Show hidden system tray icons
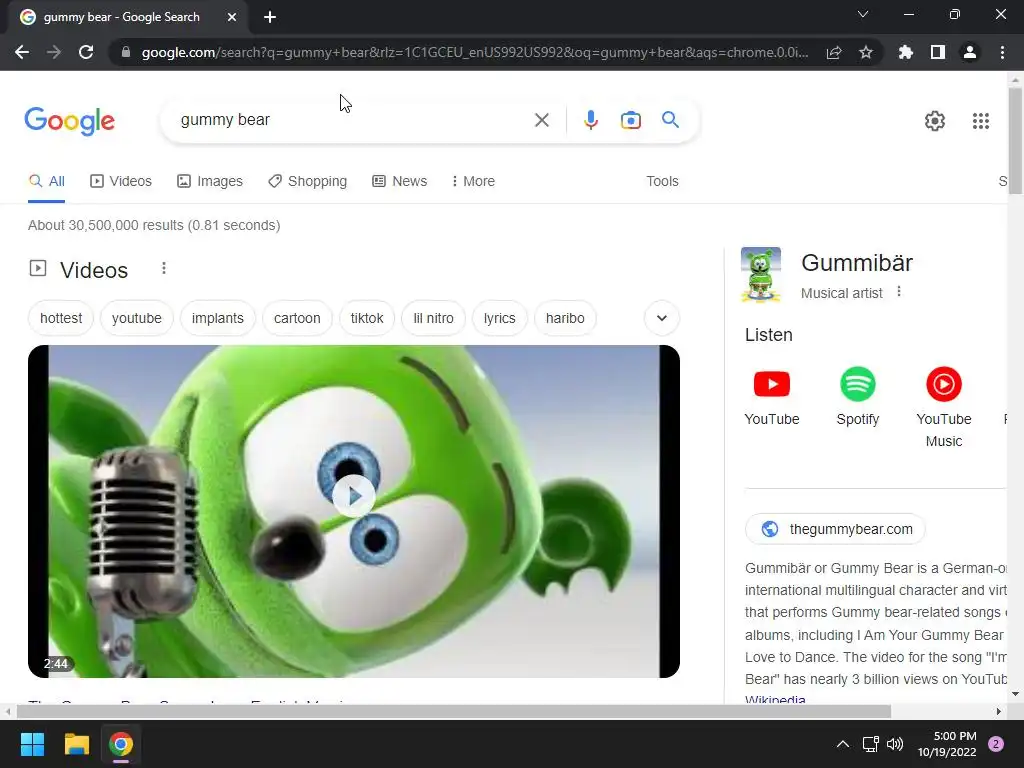Image resolution: width=1024 pixels, height=768 pixels. tap(843, 744)
